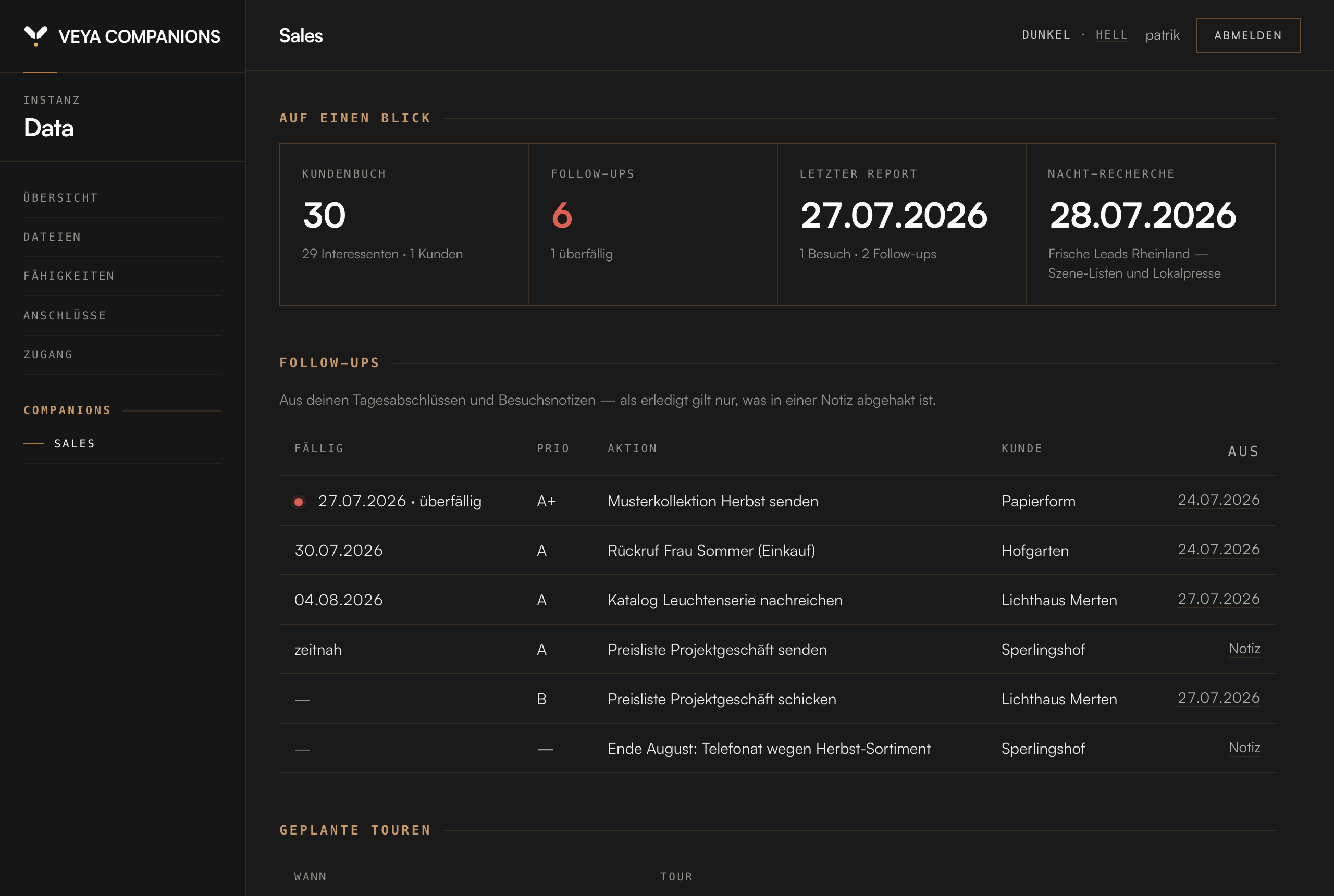The width and height of the screenshot is (1334, 896).
Task: Click the ABMELDEN button
Action: point(1248,35)
